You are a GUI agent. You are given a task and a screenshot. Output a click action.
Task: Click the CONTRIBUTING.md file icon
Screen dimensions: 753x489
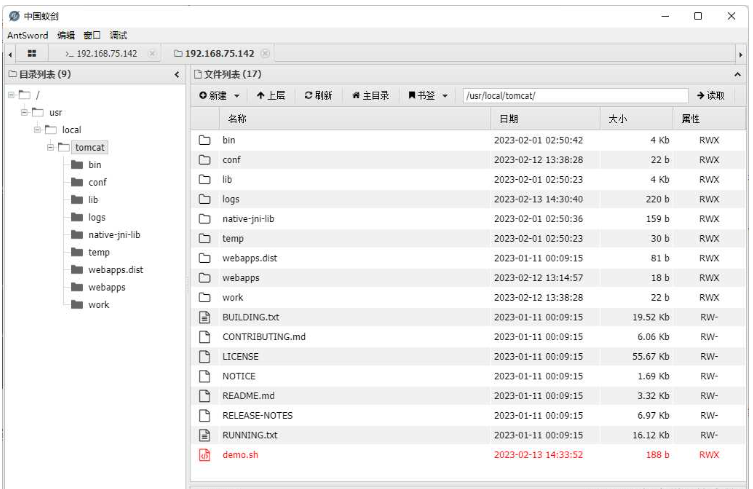pos(205,337)
